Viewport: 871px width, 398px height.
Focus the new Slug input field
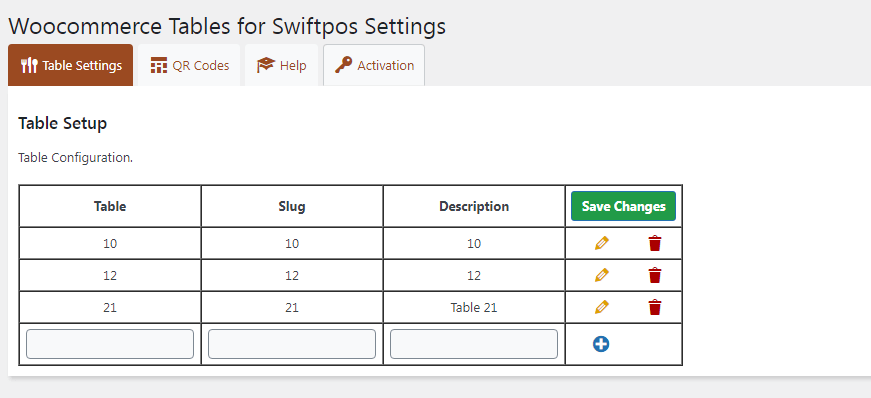coord(292,344)
